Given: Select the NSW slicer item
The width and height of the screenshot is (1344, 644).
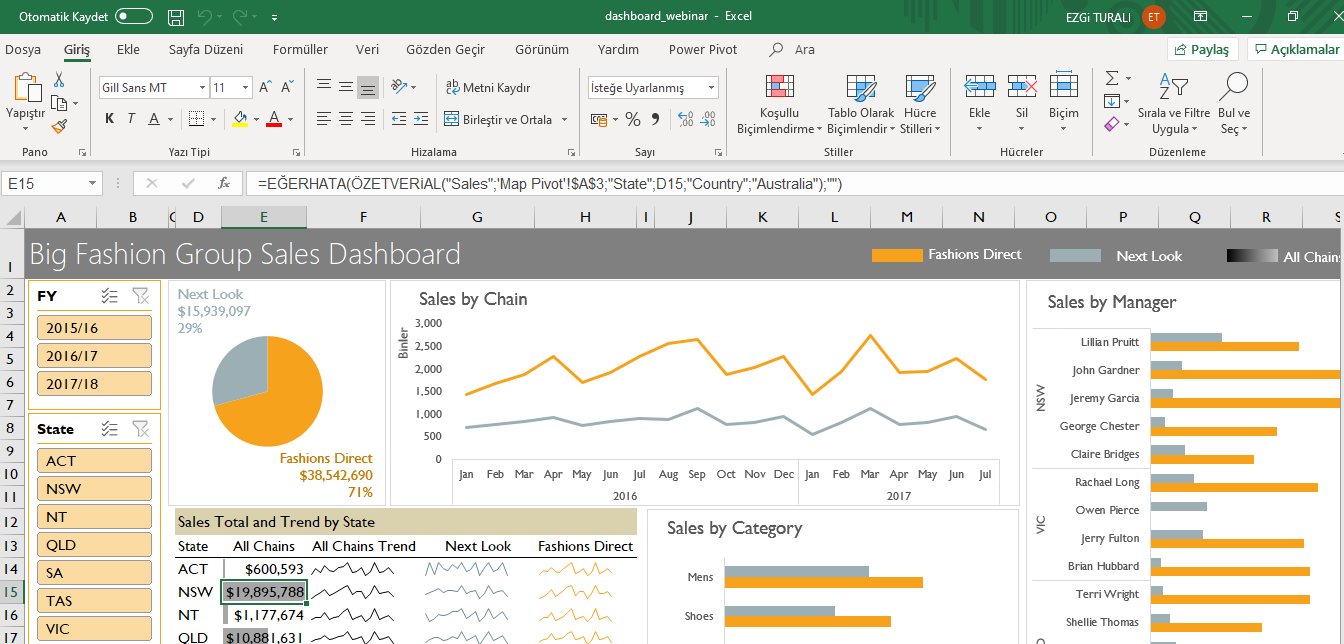Looking at the screenshot, I should [x=94, y=488].
